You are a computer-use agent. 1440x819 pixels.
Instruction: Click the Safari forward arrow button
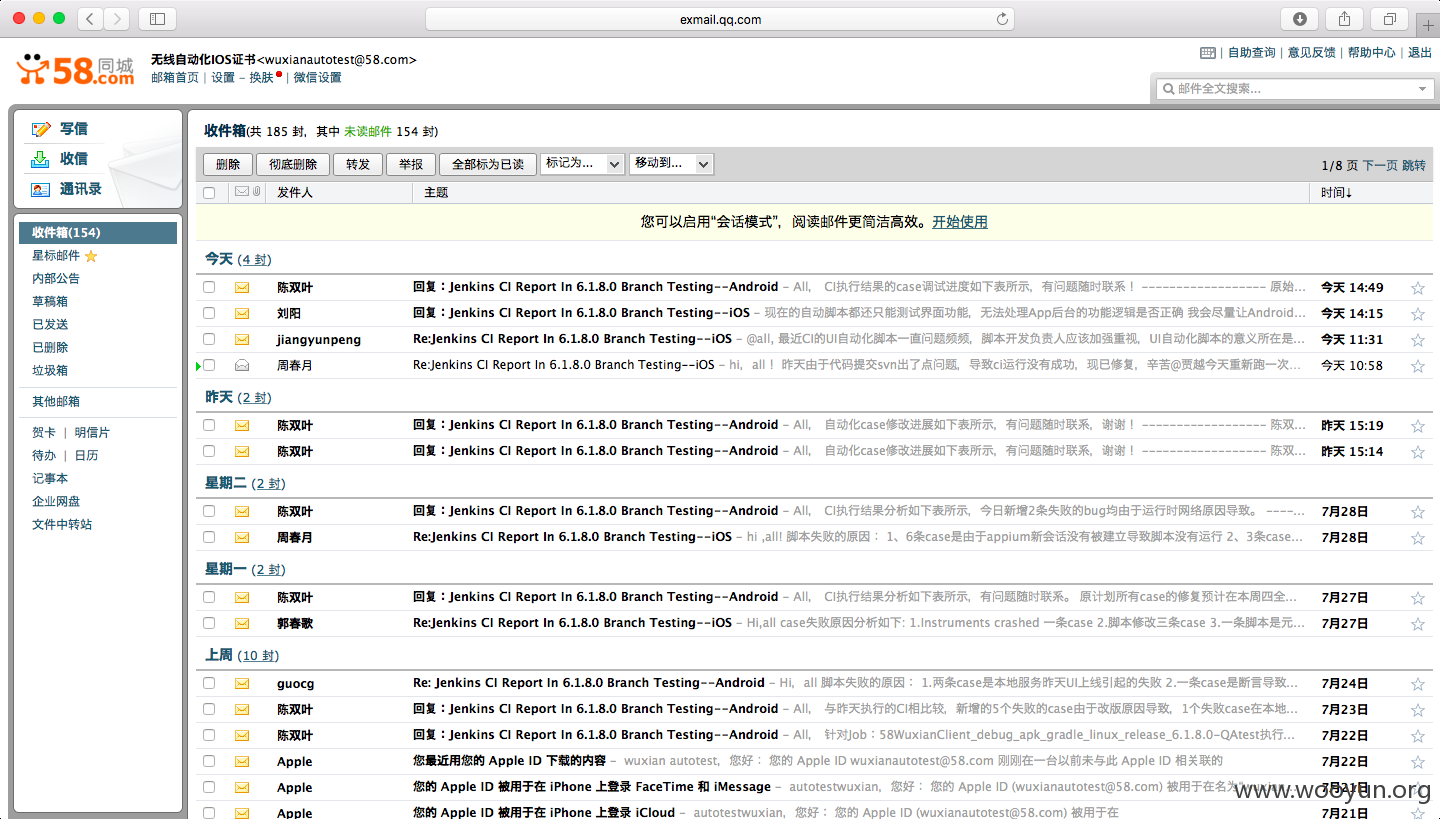coord(117,18)
